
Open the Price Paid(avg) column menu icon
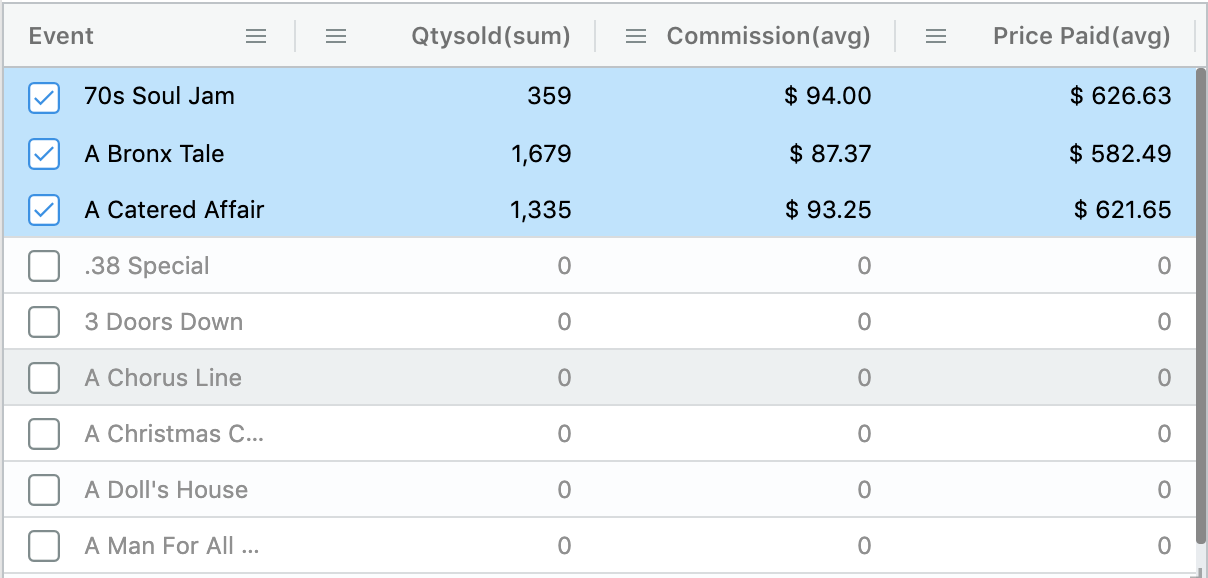(x=936, y=36)
